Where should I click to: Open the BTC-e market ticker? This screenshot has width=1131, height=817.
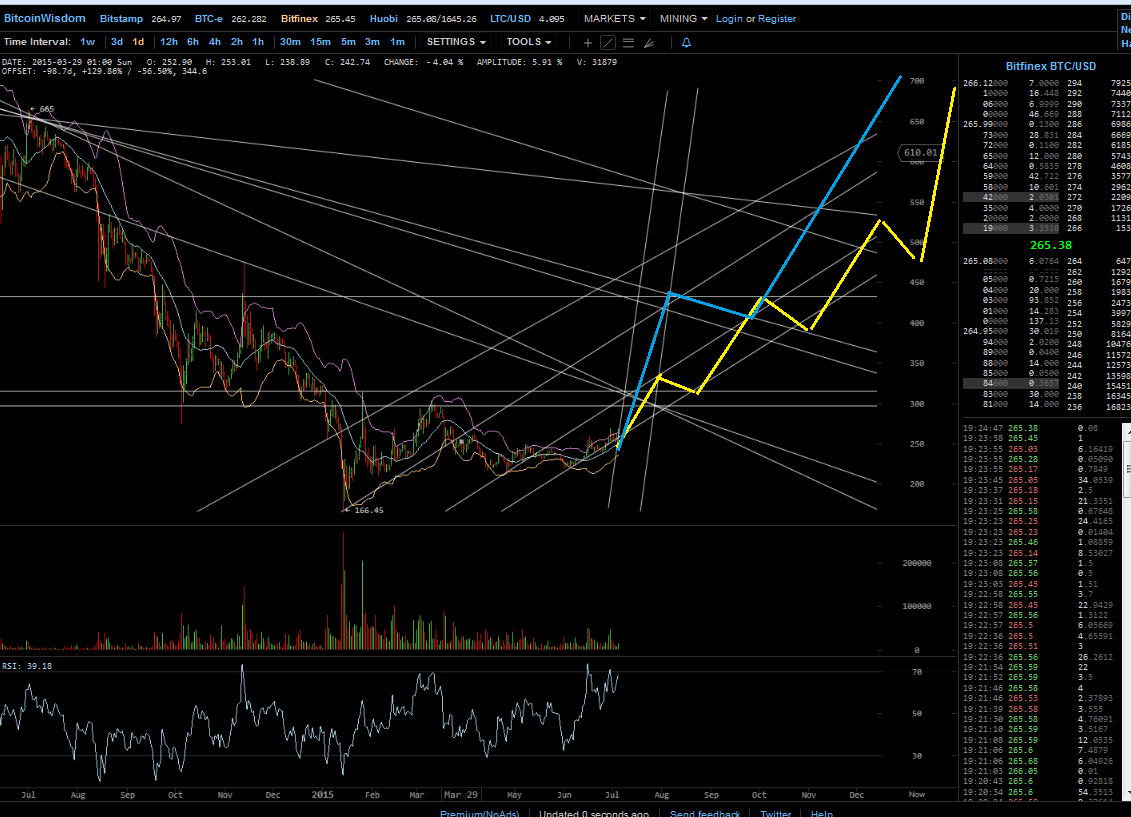pyautogui.click(x=230, y=19)
